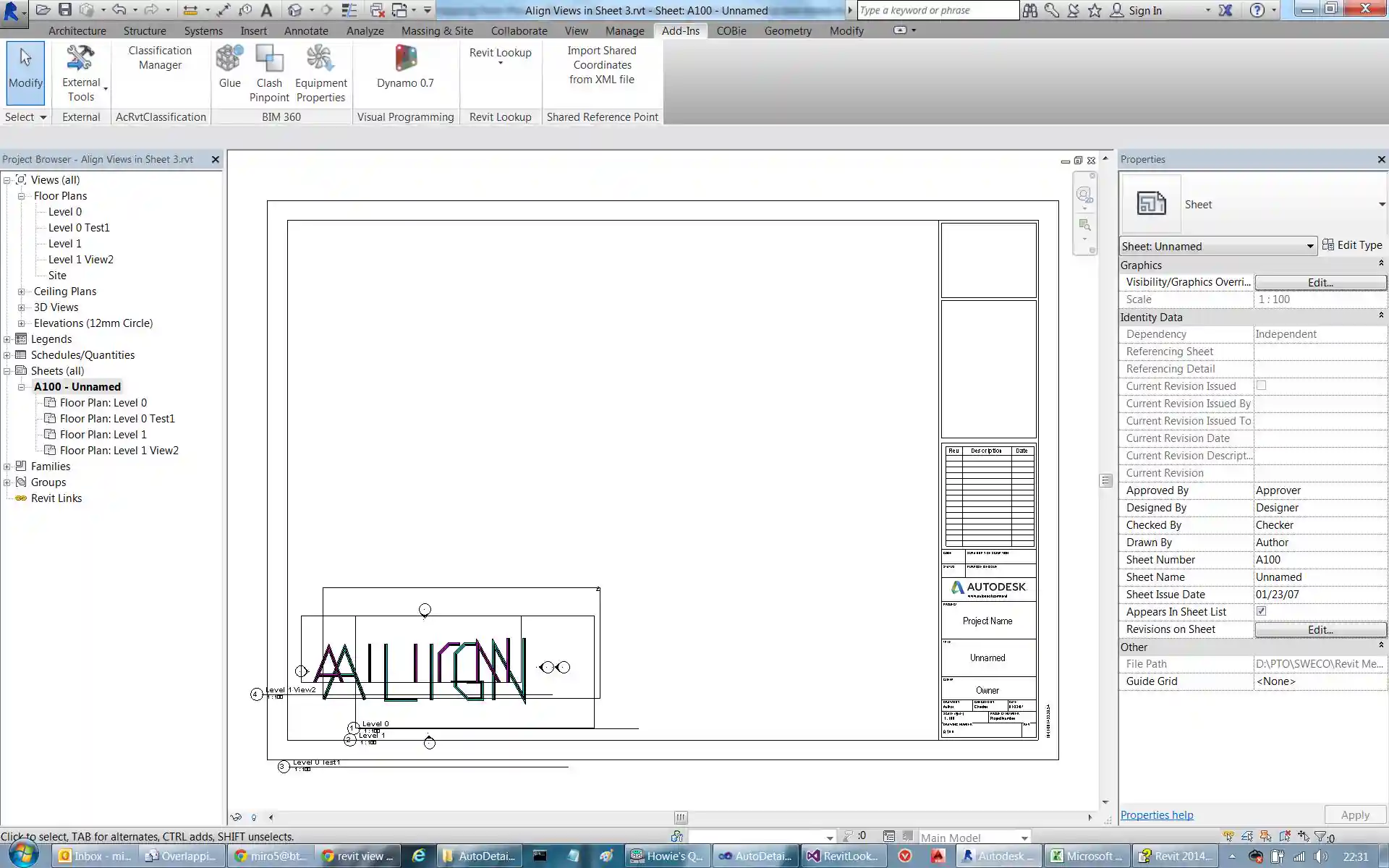Open the Sheet: Unnamed type dropdown
Image resolution: width=1389 pixels, height=868 pixels.
(x=1309, y=247)
